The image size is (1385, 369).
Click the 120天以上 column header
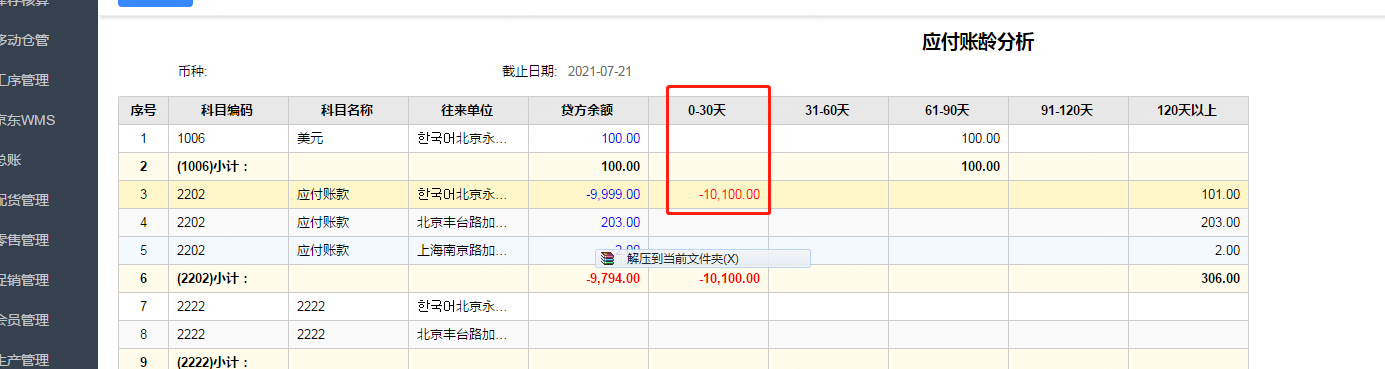coord(1188,110)
